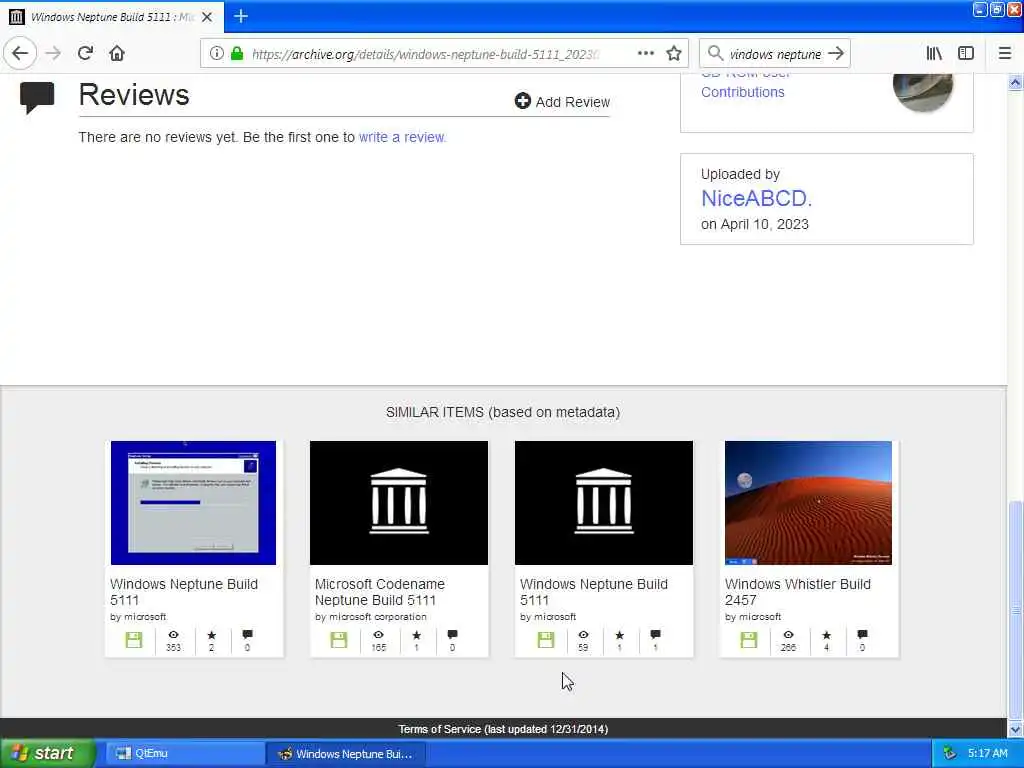Open page actions three-dot menu
The image size is (1024, 768).
(645, 54)
